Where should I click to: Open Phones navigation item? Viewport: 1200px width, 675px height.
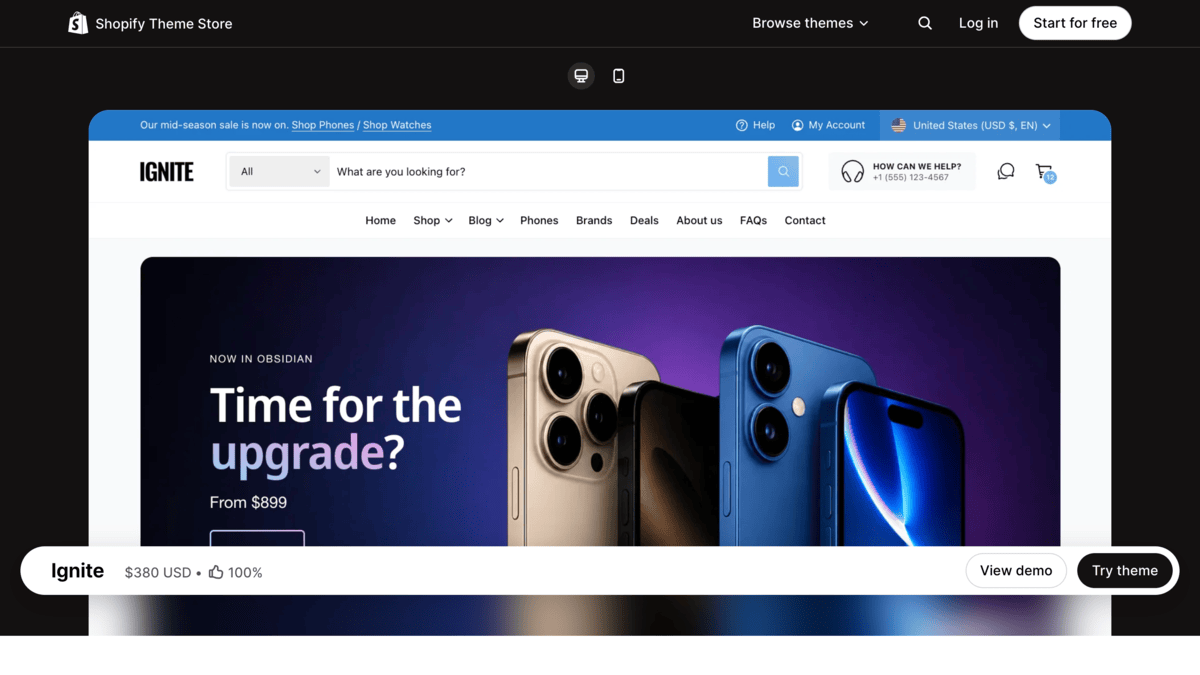[x=539, y=220]
